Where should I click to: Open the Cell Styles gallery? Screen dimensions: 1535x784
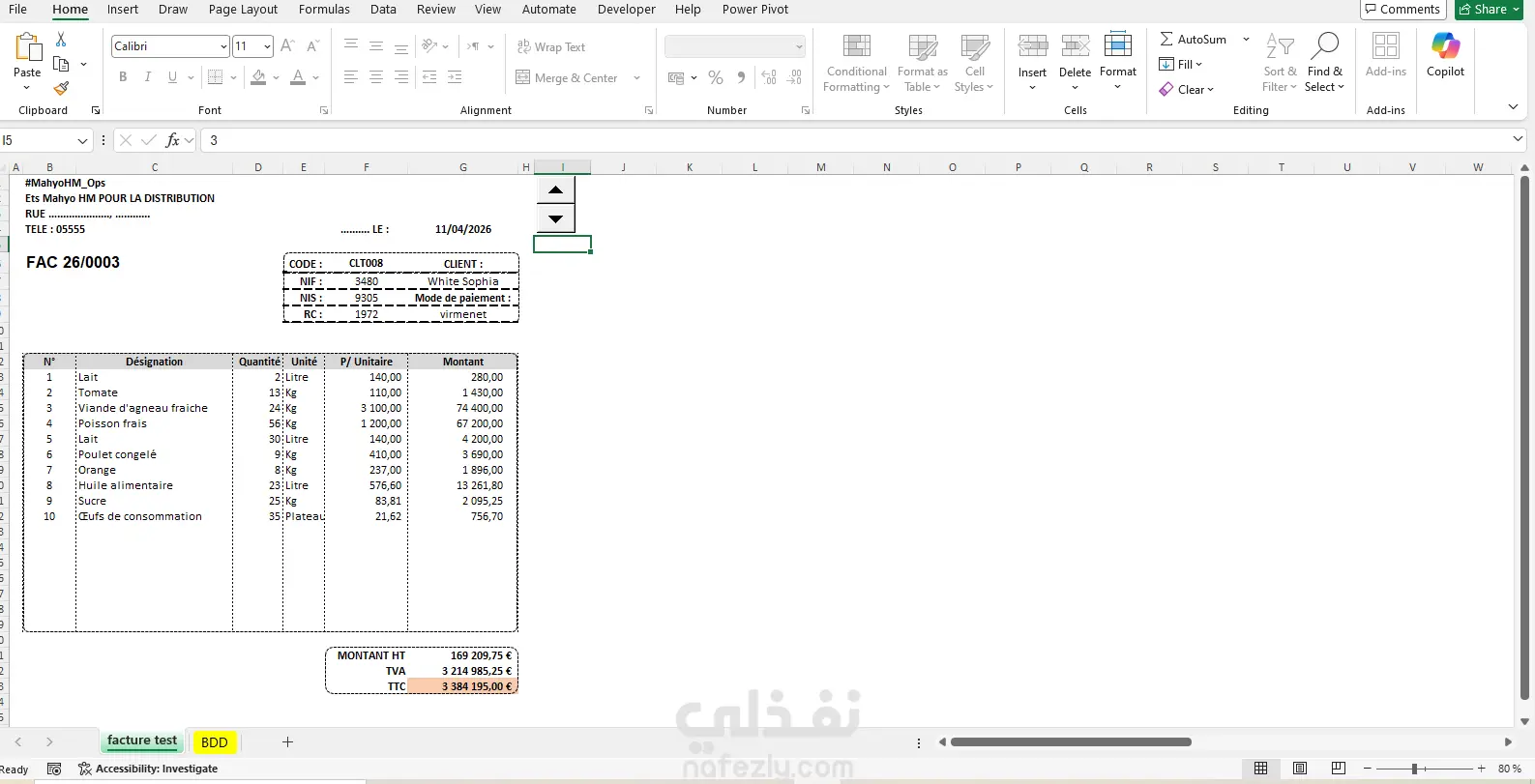pyautogui.click(x=975, y=63)
